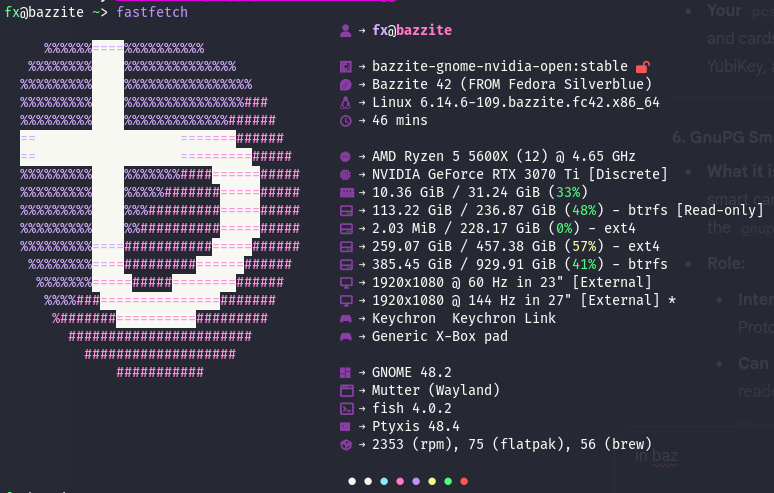Click the Mutter (Wayland) text
The image size is (774, 493).
tap(436, 390)
